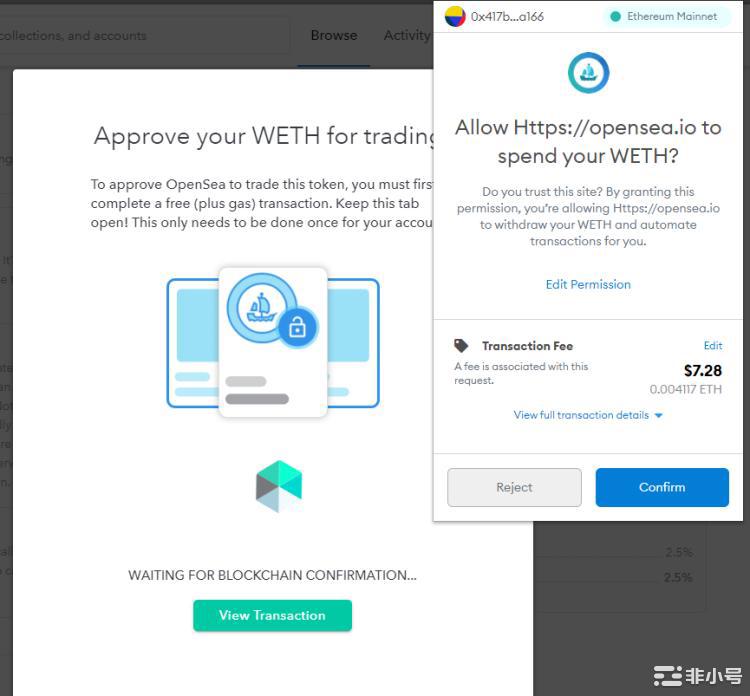Click the account avatar icon beside 0x417b...a166
This screenshot has height=696, width=750.
(455, 17)
